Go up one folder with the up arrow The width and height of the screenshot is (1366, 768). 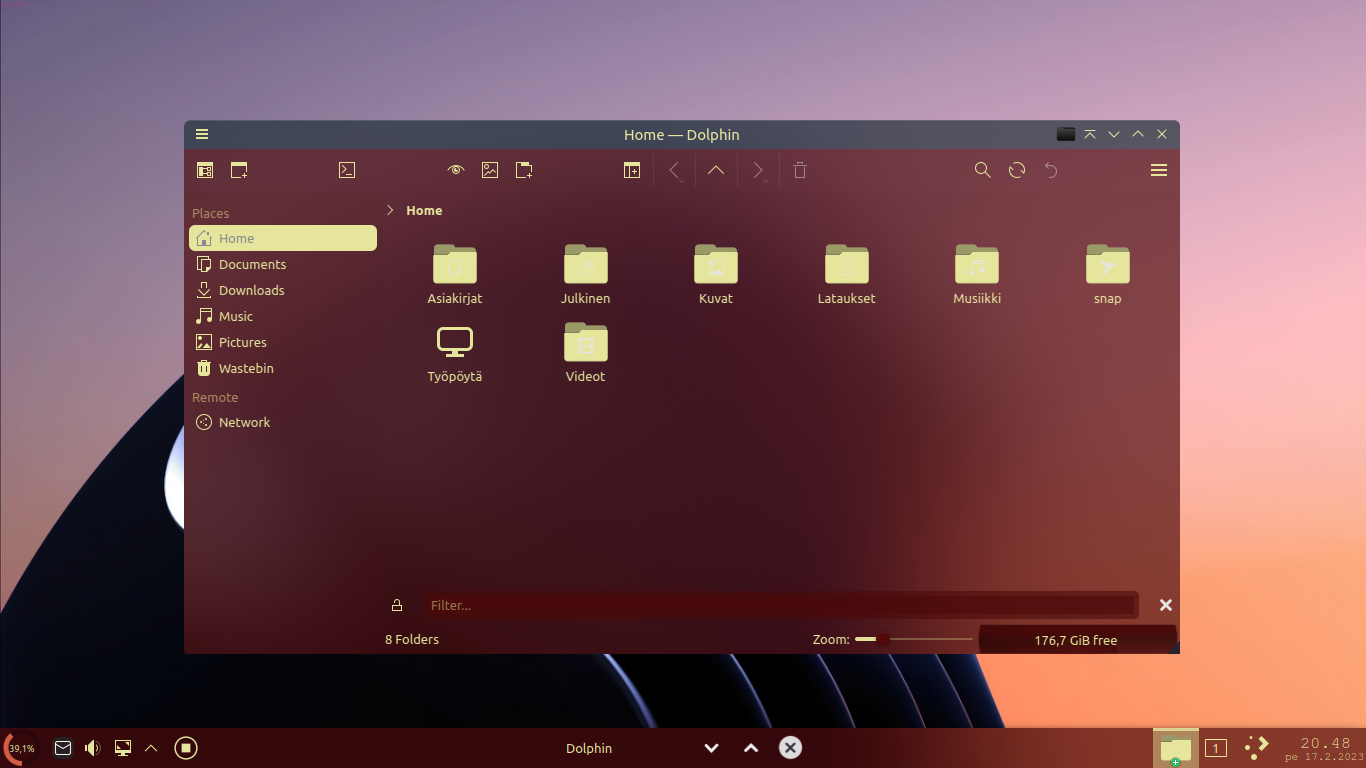coord(716,170)
